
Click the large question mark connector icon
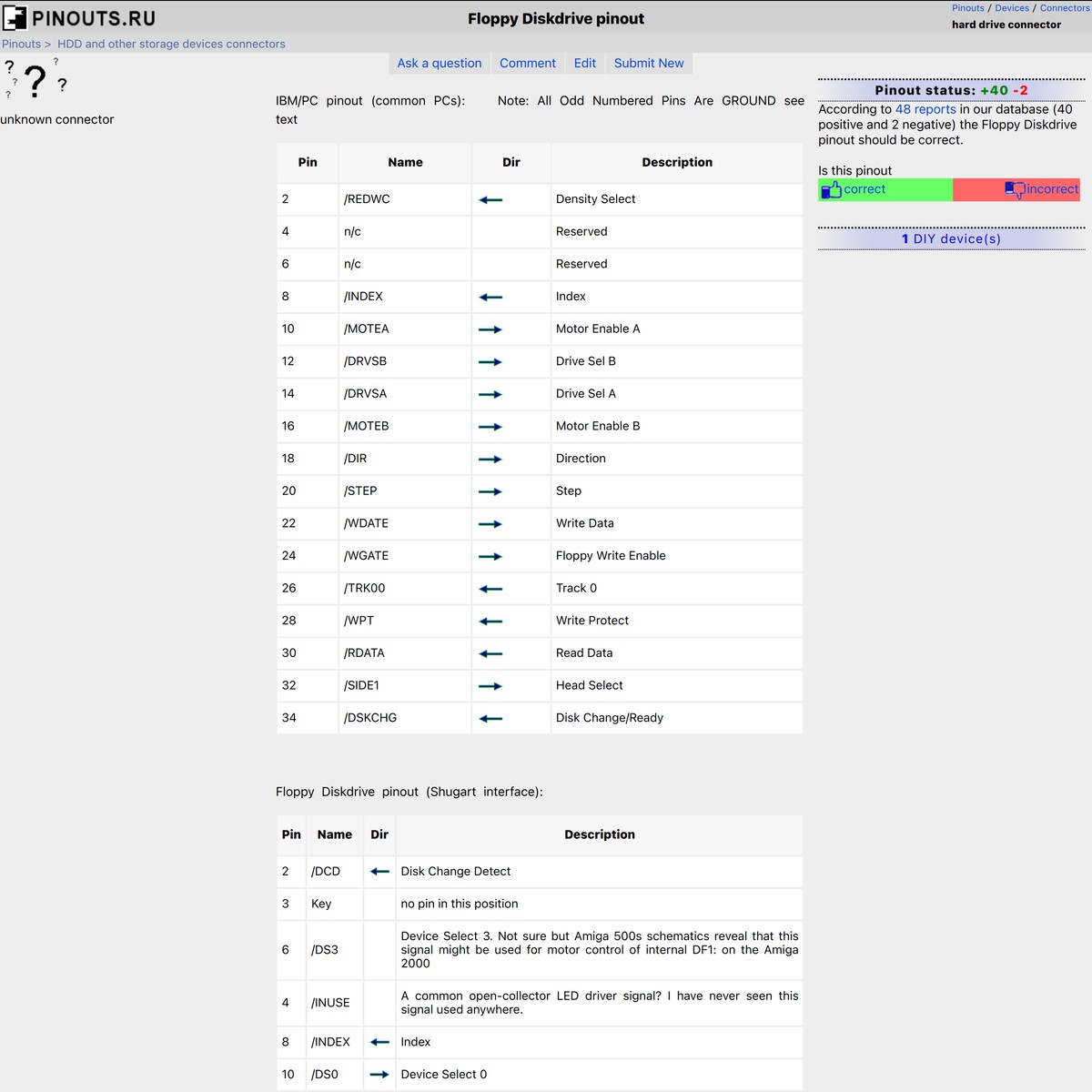pos(35,82)
